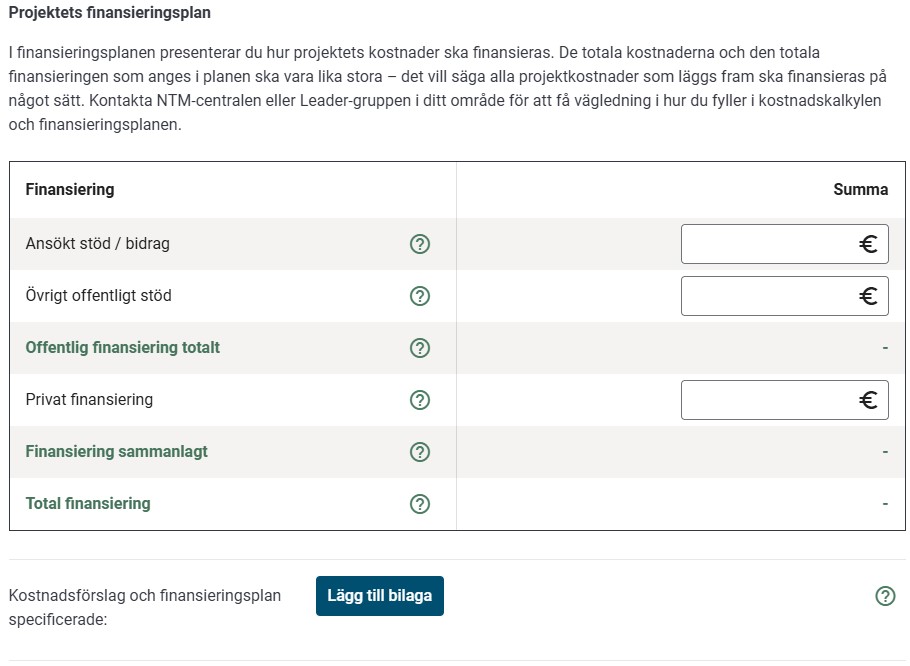Click the Lägg till bilaga button
Screen dimensions: 910x666
[x=379, y=595]
